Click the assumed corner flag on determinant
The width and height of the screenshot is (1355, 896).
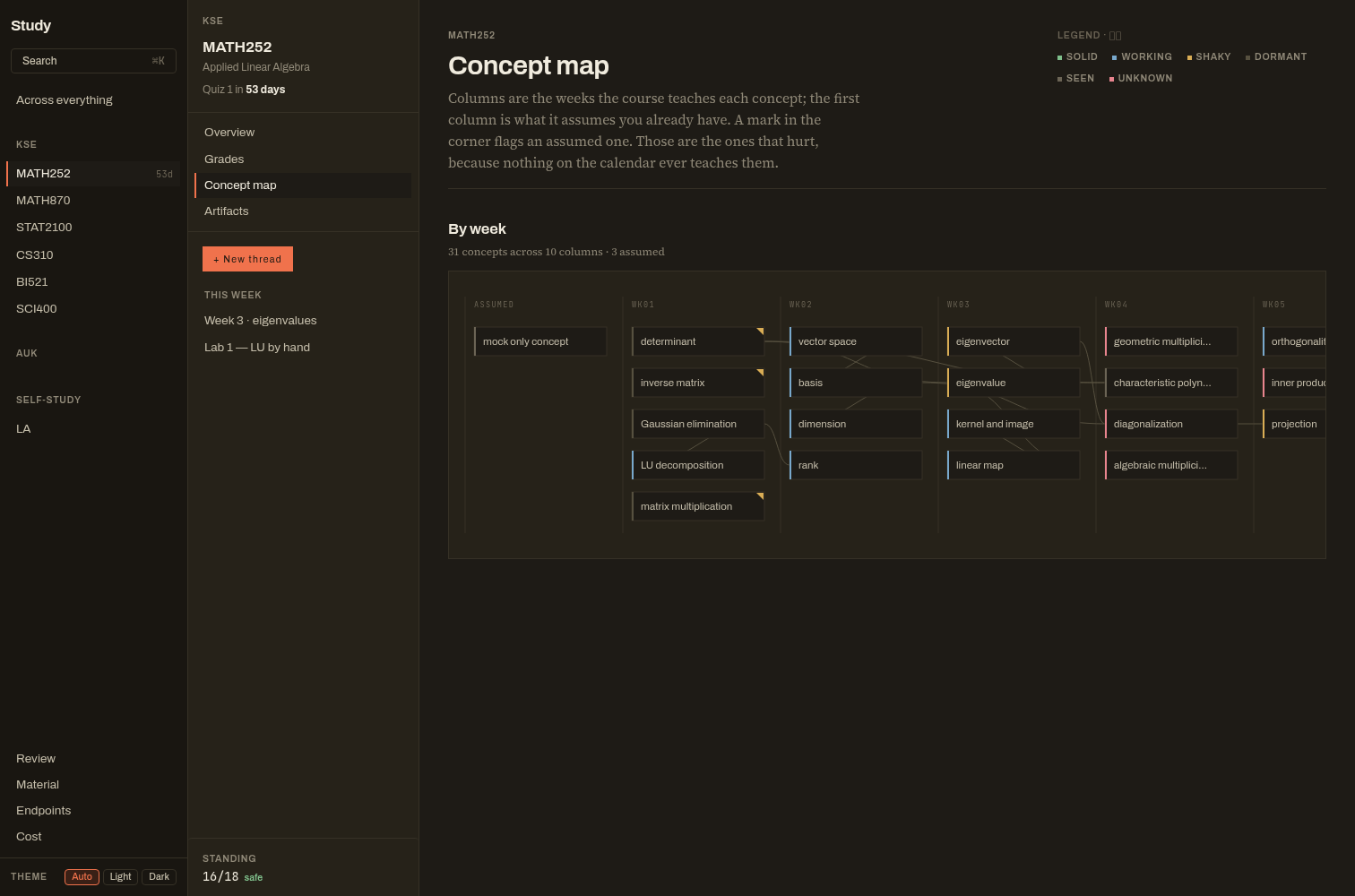(760, 332)
